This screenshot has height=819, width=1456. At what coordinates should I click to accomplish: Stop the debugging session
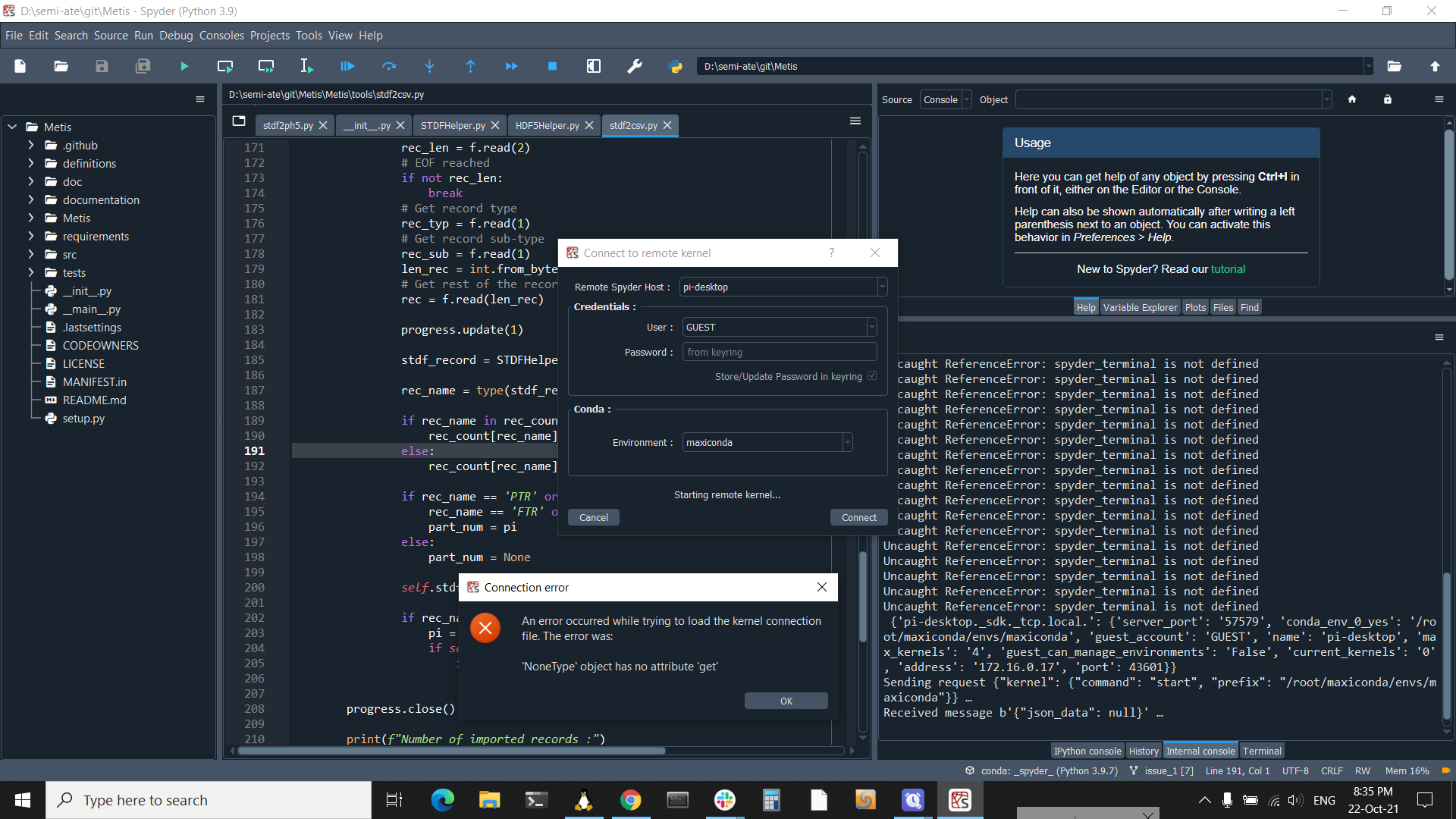click(x=553, y=66)
